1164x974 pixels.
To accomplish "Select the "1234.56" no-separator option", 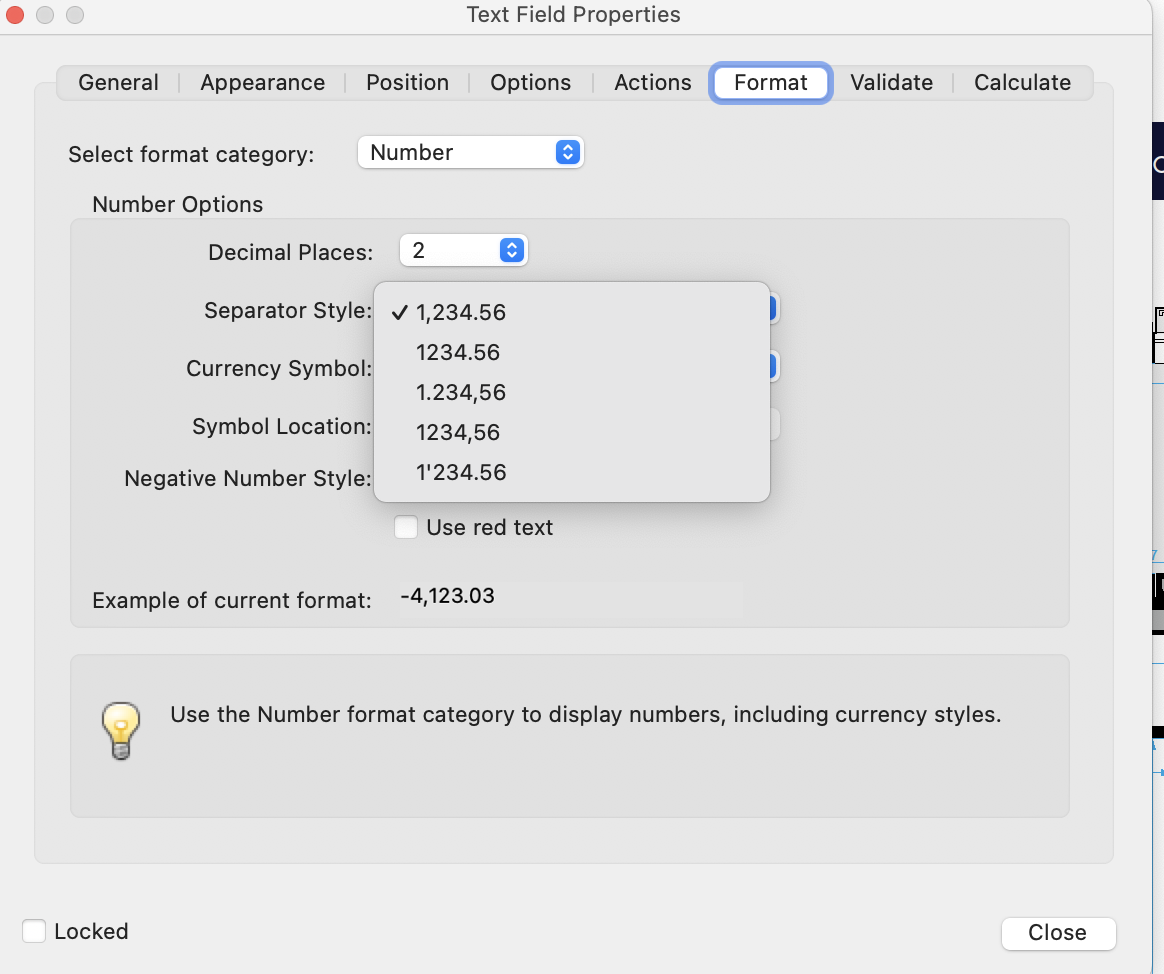I will [458, 352].
